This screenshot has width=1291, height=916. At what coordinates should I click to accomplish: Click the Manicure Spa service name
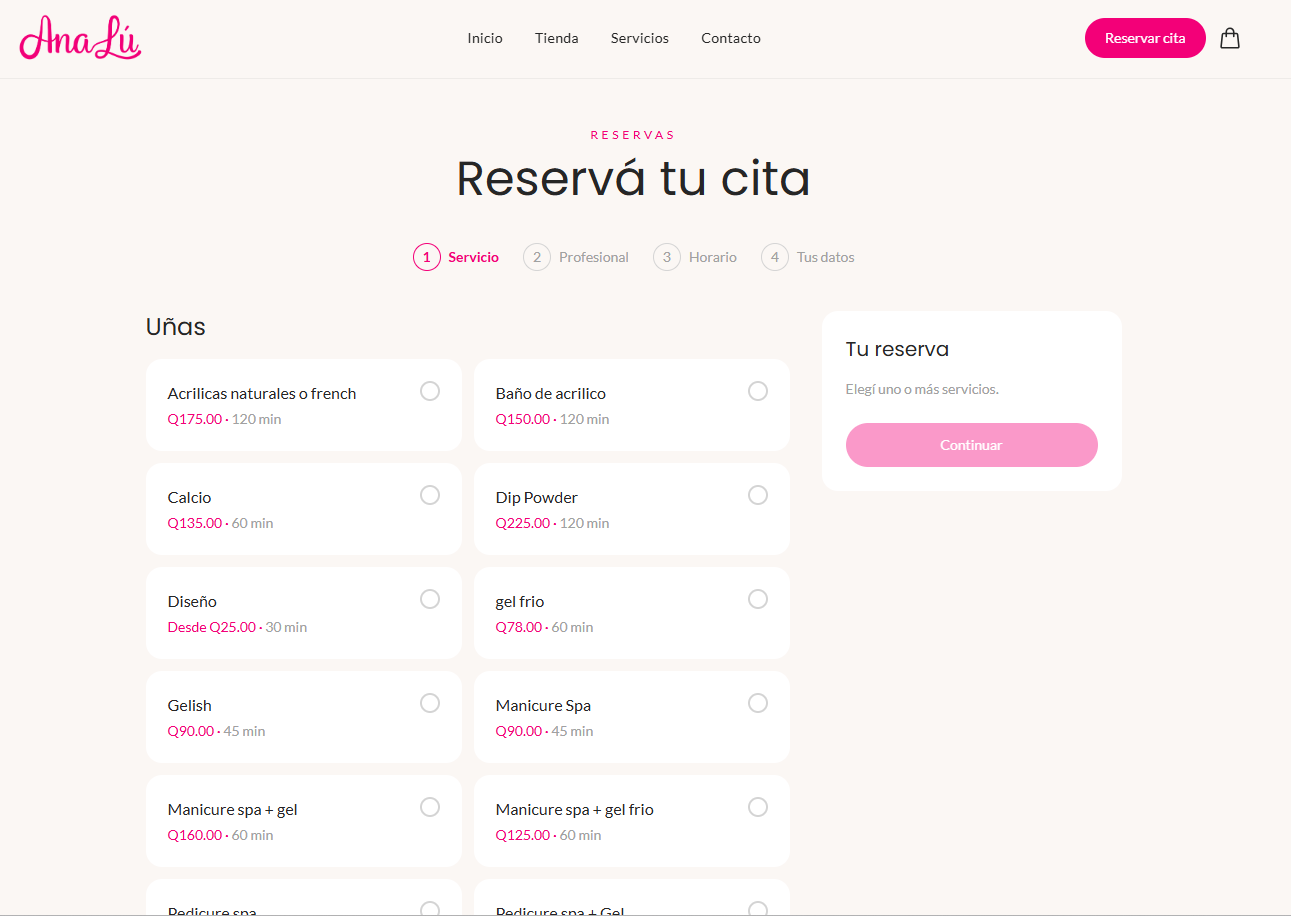pyautogui.click(x=544, y=706)
